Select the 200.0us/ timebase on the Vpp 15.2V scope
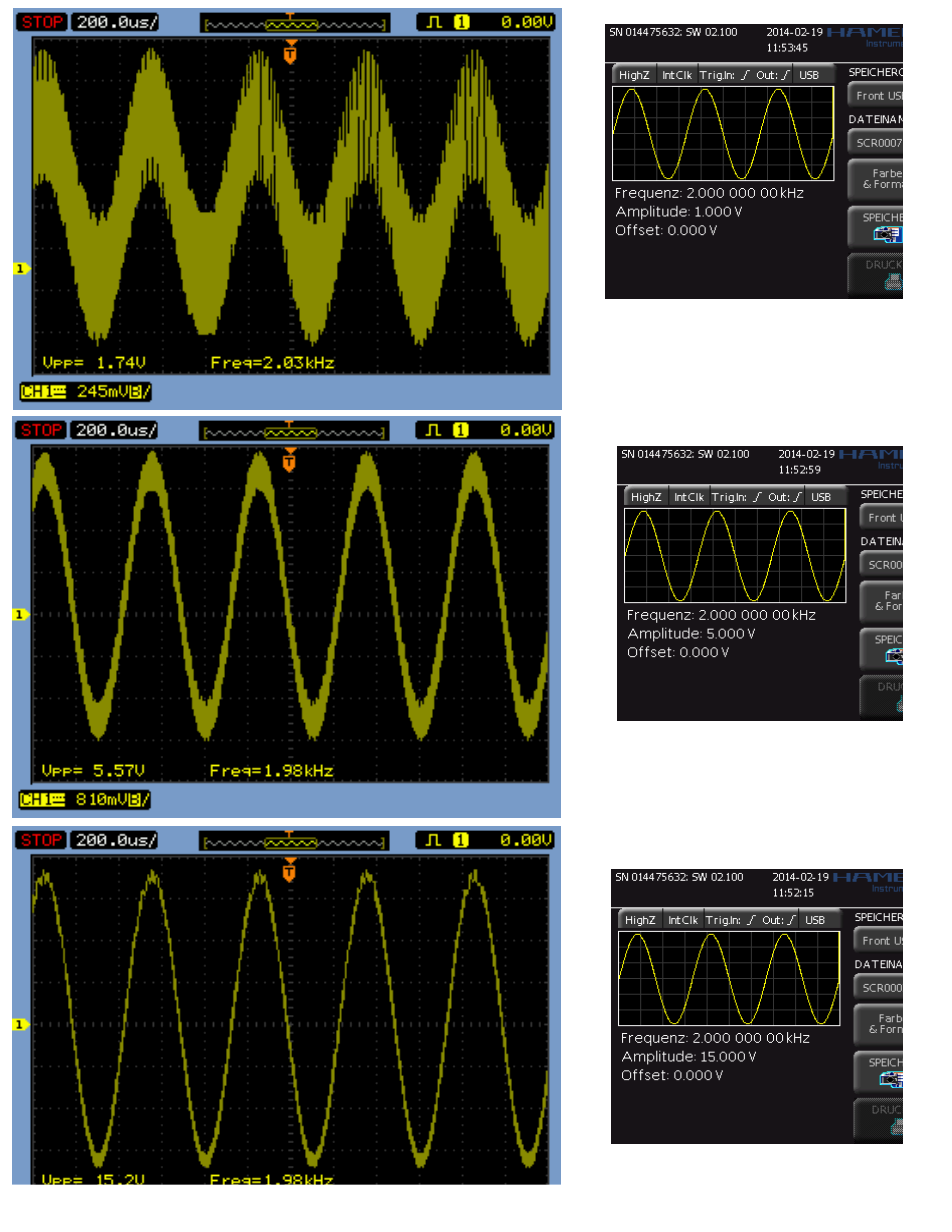Viewport: 952px width, 1232px height. point(116,839)
